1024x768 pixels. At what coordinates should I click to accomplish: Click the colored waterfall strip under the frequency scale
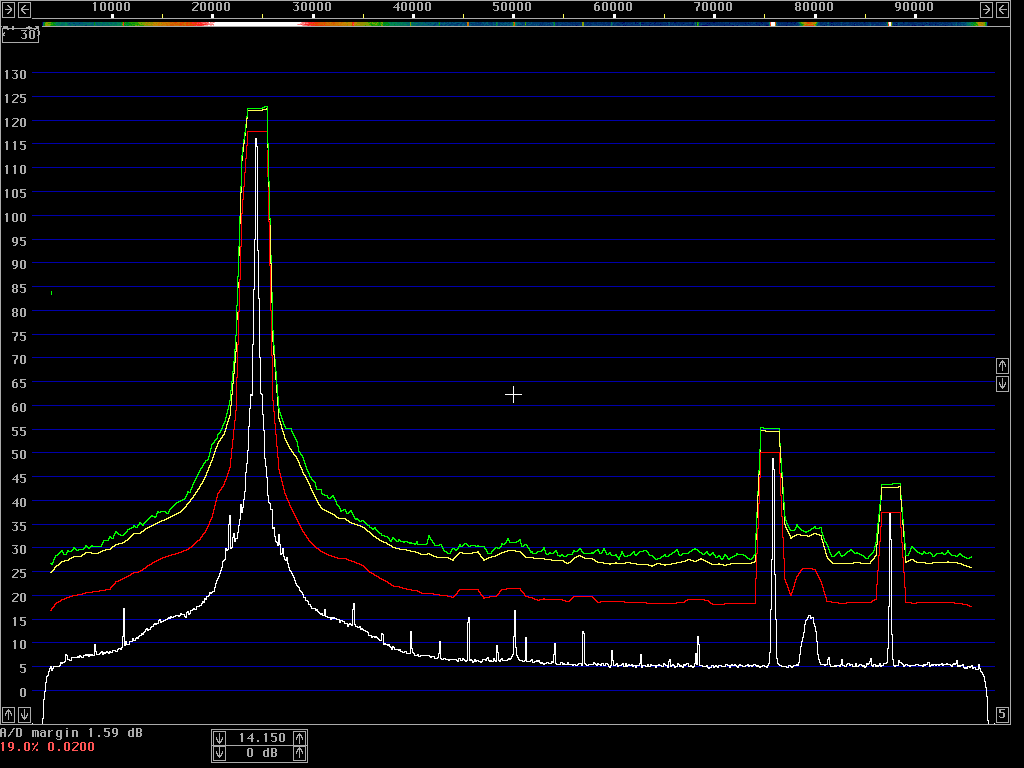[x=515, y=24]
